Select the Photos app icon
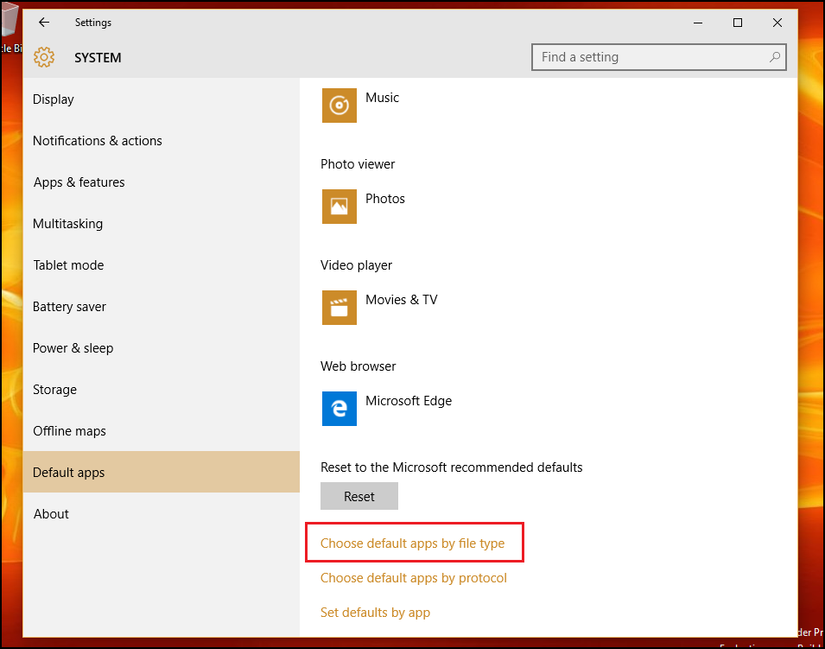This screenshot has width=825, height=649. [339, 206]
